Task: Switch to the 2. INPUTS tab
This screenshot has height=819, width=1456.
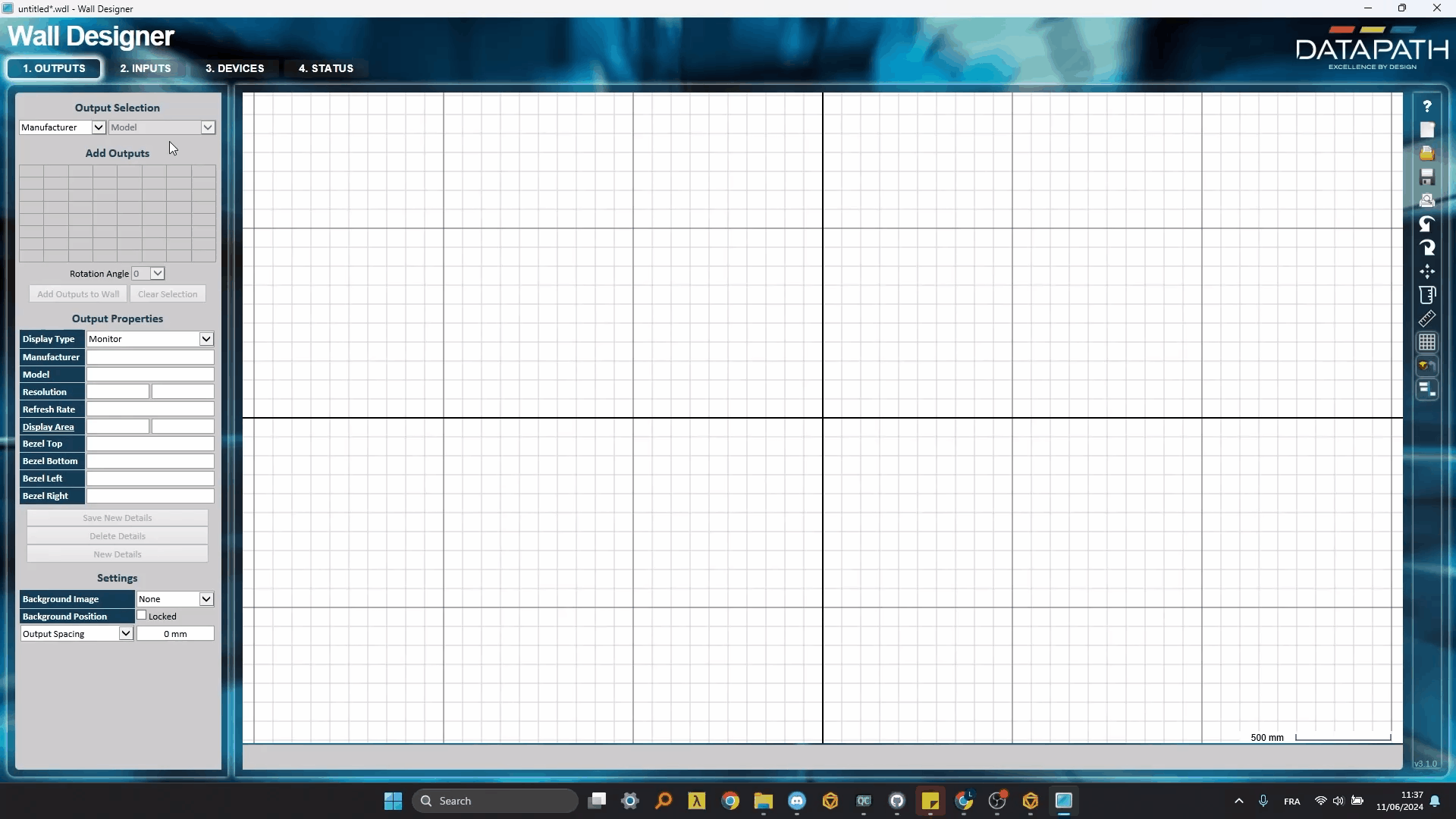Action: (146, 68)
